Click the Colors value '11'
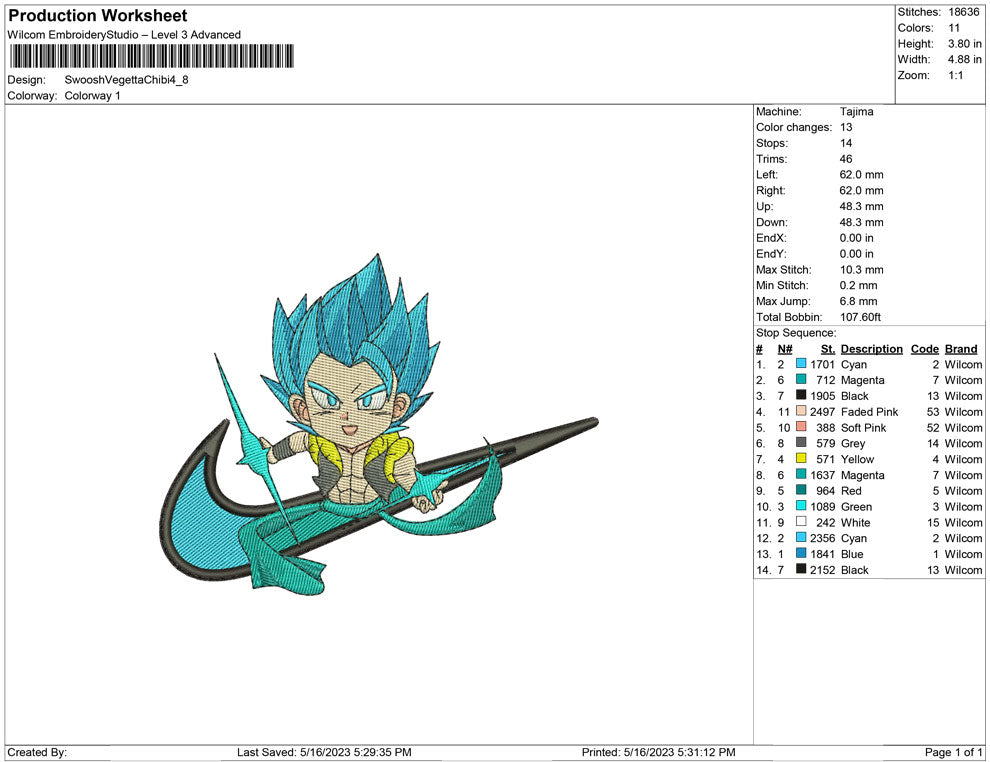 pyautogui.click(x=954, y=28)
